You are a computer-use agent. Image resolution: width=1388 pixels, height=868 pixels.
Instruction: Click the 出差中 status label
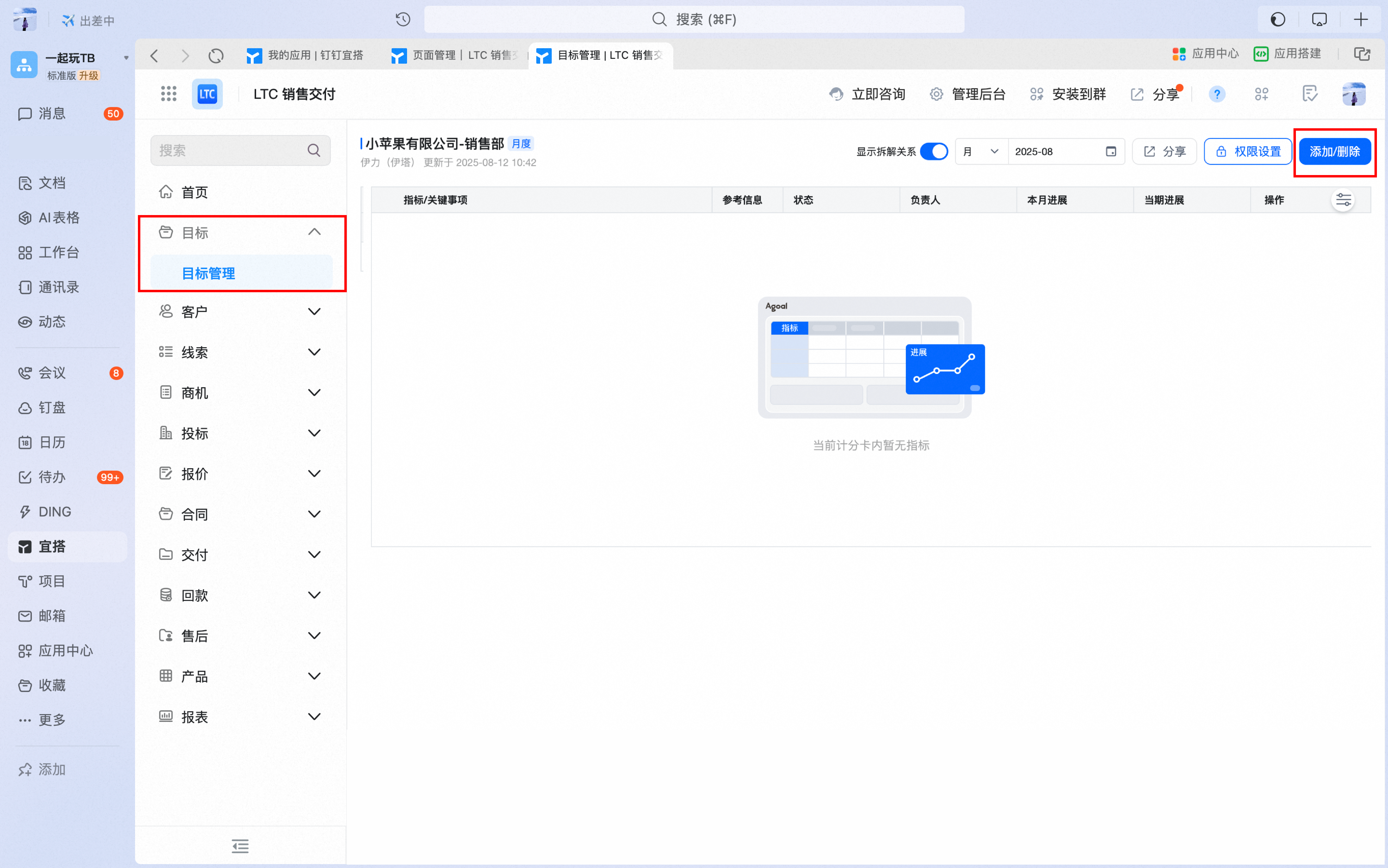(88, 21)
